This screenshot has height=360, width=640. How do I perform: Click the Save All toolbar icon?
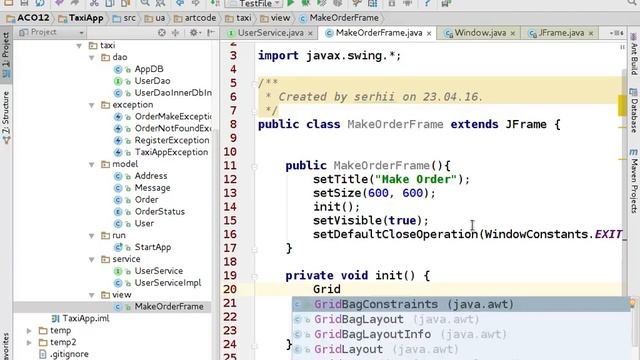24,3
